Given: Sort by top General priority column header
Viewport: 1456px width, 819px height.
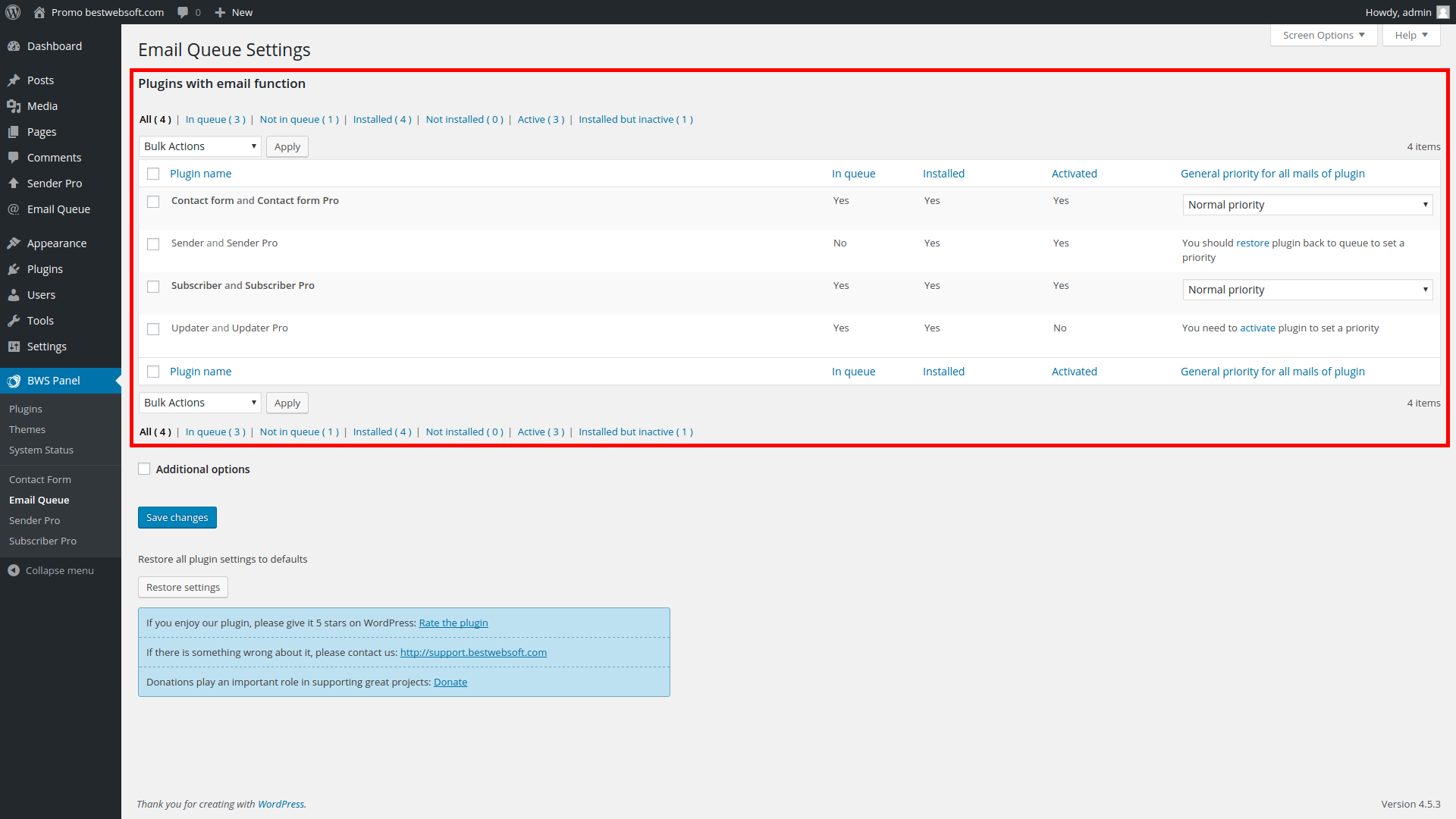Looking at the screenshot, I should 1272,174.
